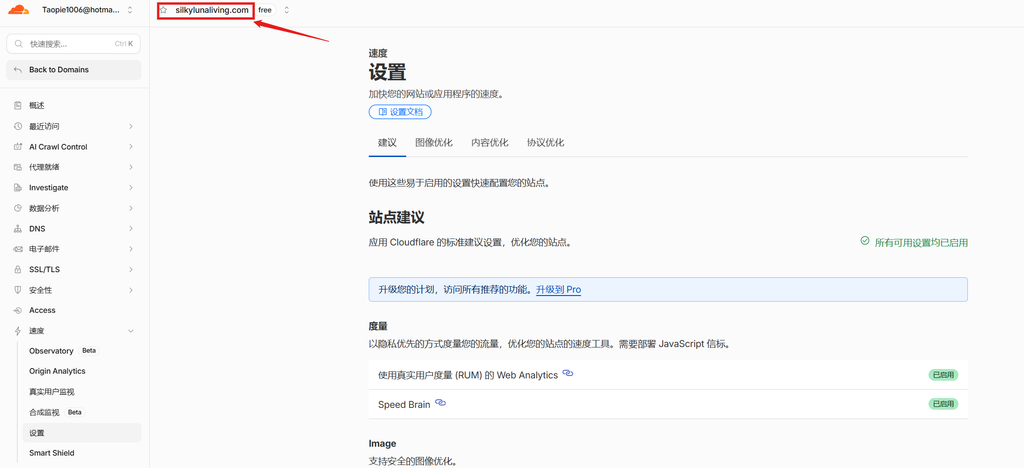Image resolution: width=1024 pixels, height=468 pixels.
Task: Click the Back to Domains button
Action: click(x=74, y=70)
